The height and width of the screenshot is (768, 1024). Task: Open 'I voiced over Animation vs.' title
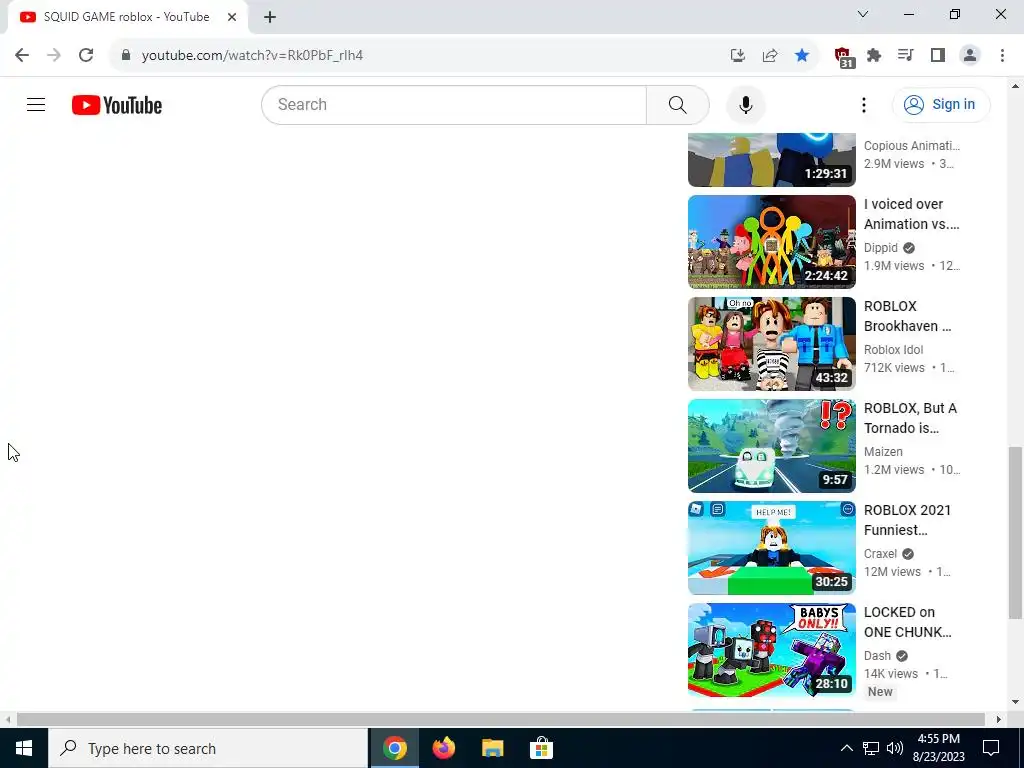pyautogui.click(x=912, y=214)
